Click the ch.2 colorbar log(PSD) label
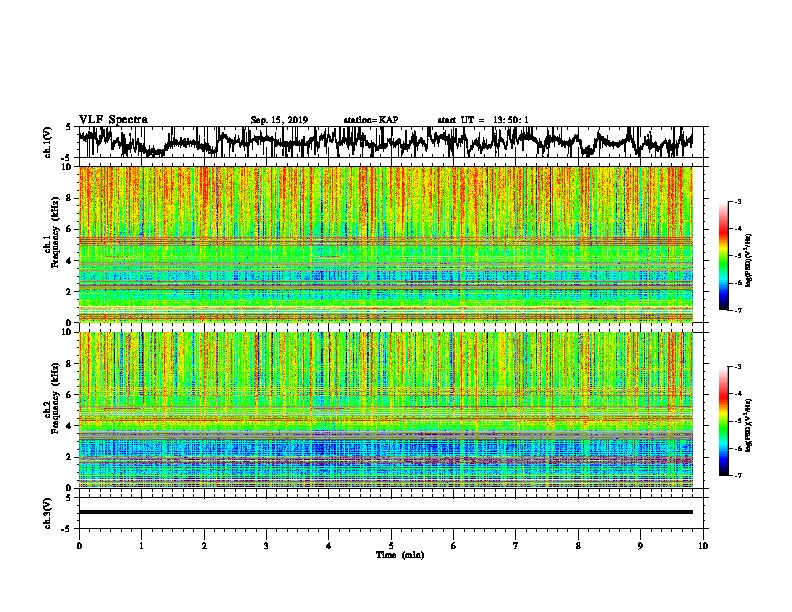The height and width of the screenshot is (612, 792). tap(748, 425)
